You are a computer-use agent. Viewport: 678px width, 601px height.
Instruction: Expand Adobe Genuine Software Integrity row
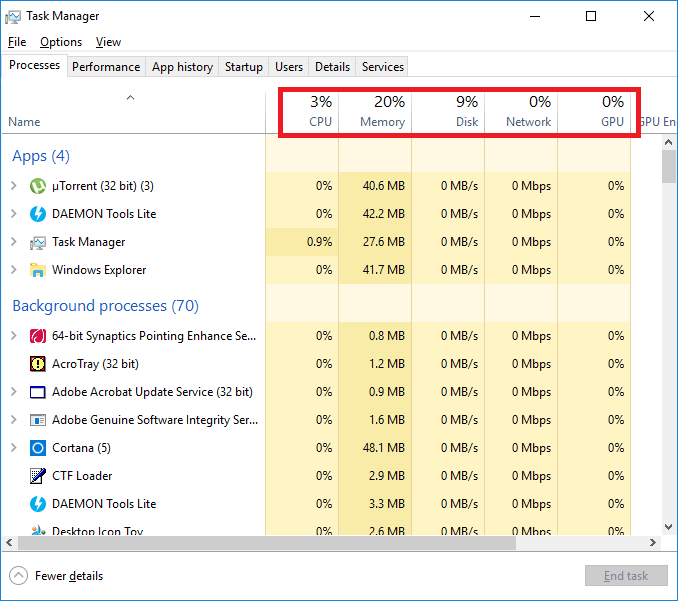point(13,420)
